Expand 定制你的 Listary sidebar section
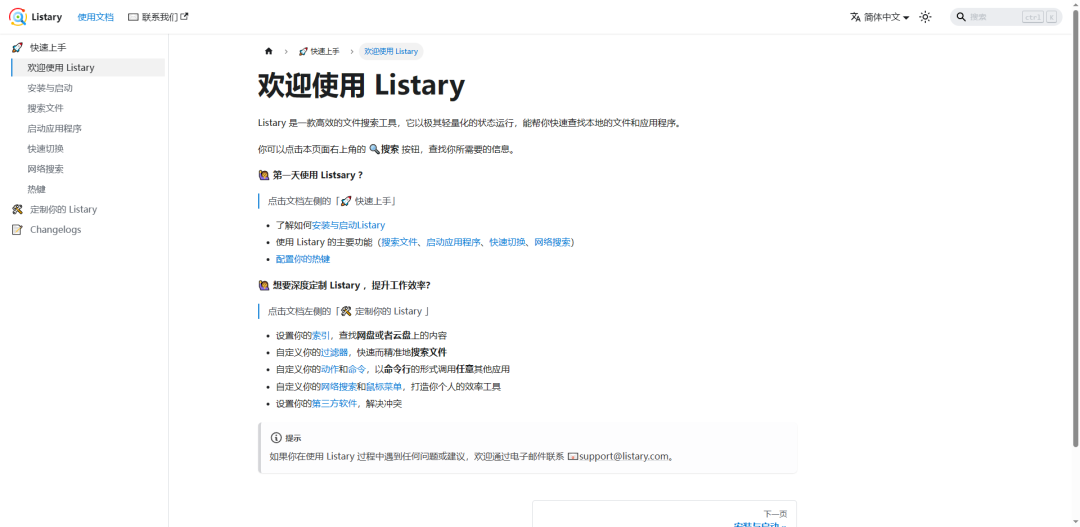This screenshot has height=527, width=1080. (x=88, y=209)
